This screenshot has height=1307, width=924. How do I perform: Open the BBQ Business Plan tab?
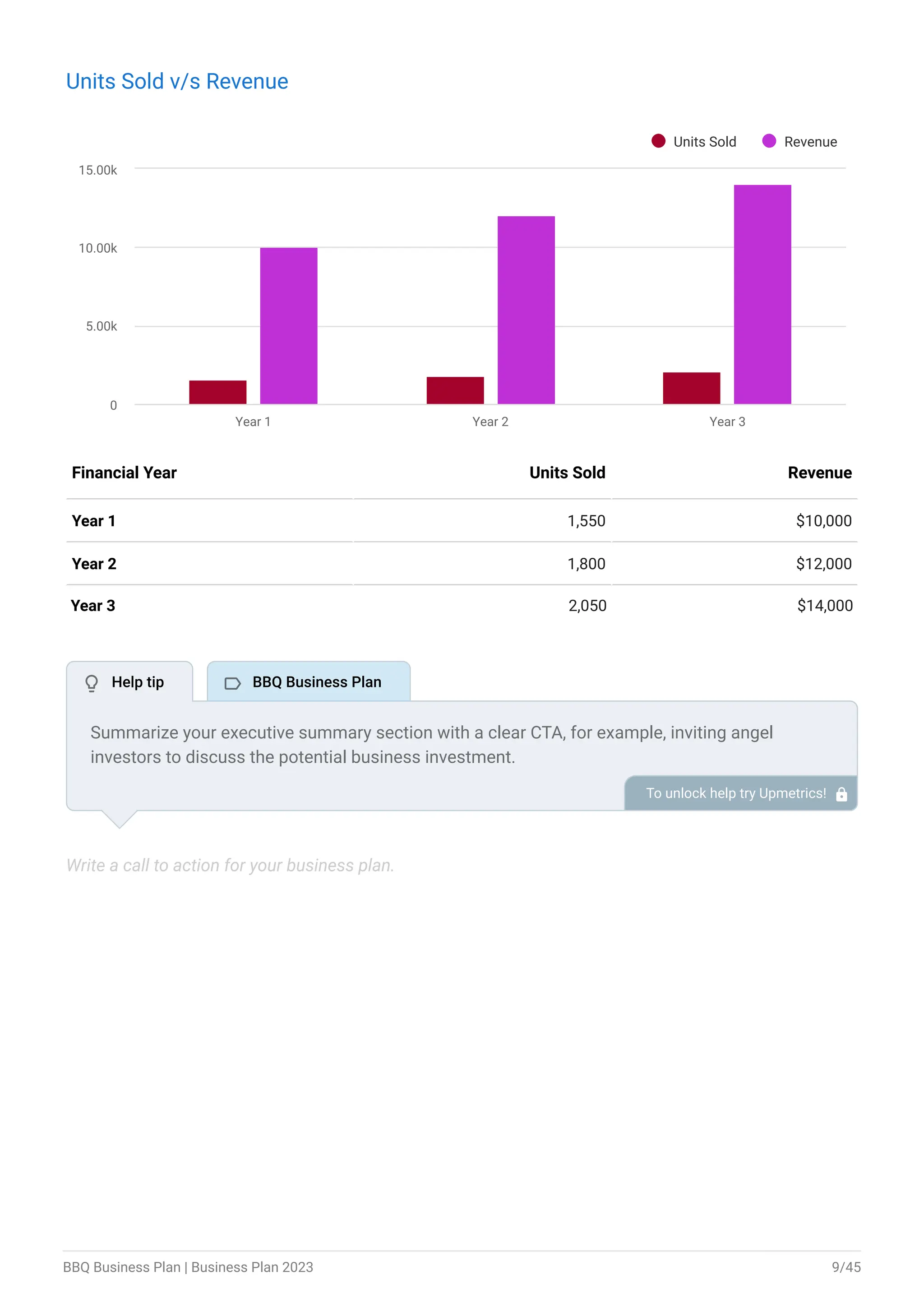tap(309, 681)
